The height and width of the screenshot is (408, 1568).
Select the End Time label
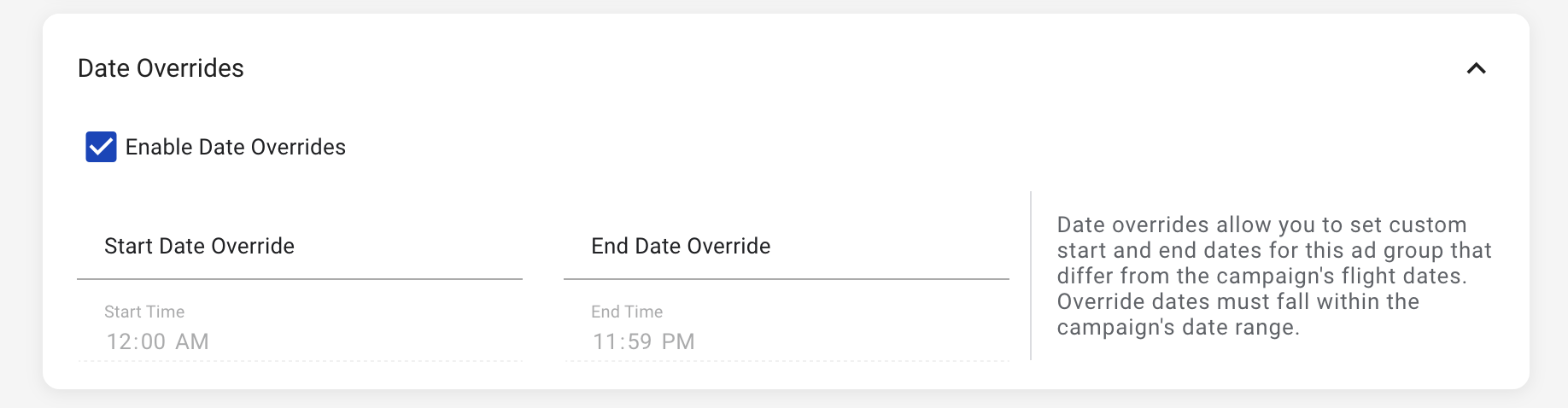[x=627, y=312]
